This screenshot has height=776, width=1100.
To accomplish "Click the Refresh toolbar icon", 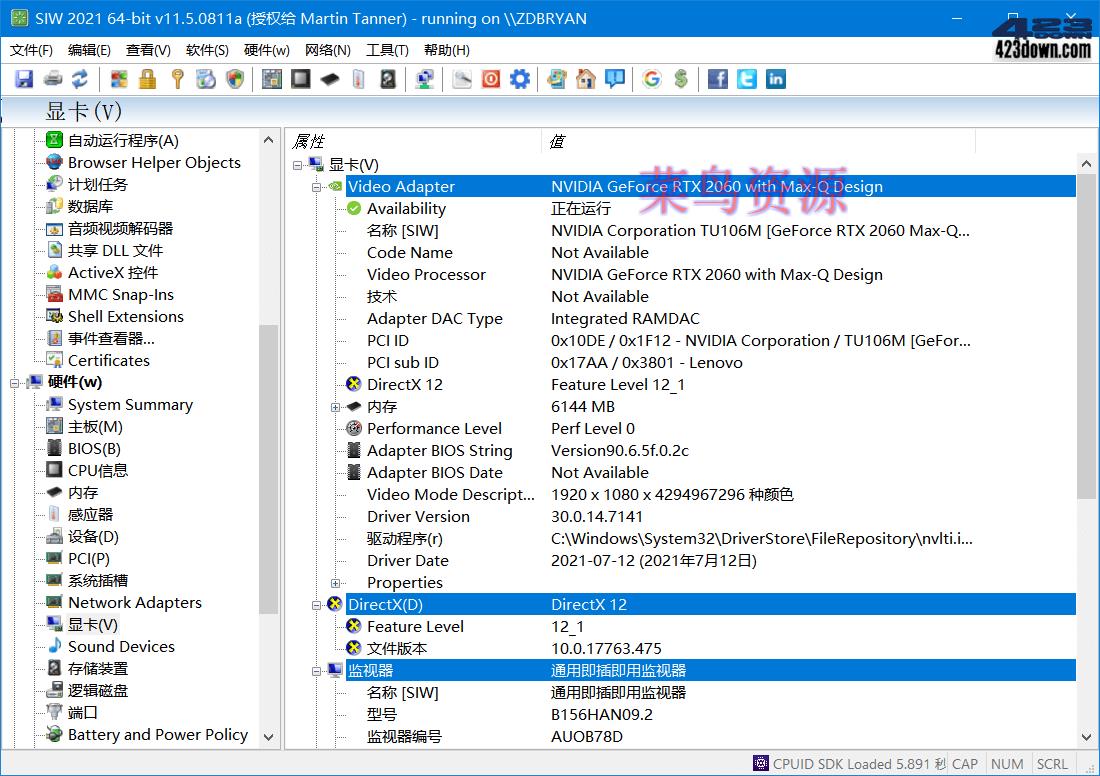I will [78, 78].
